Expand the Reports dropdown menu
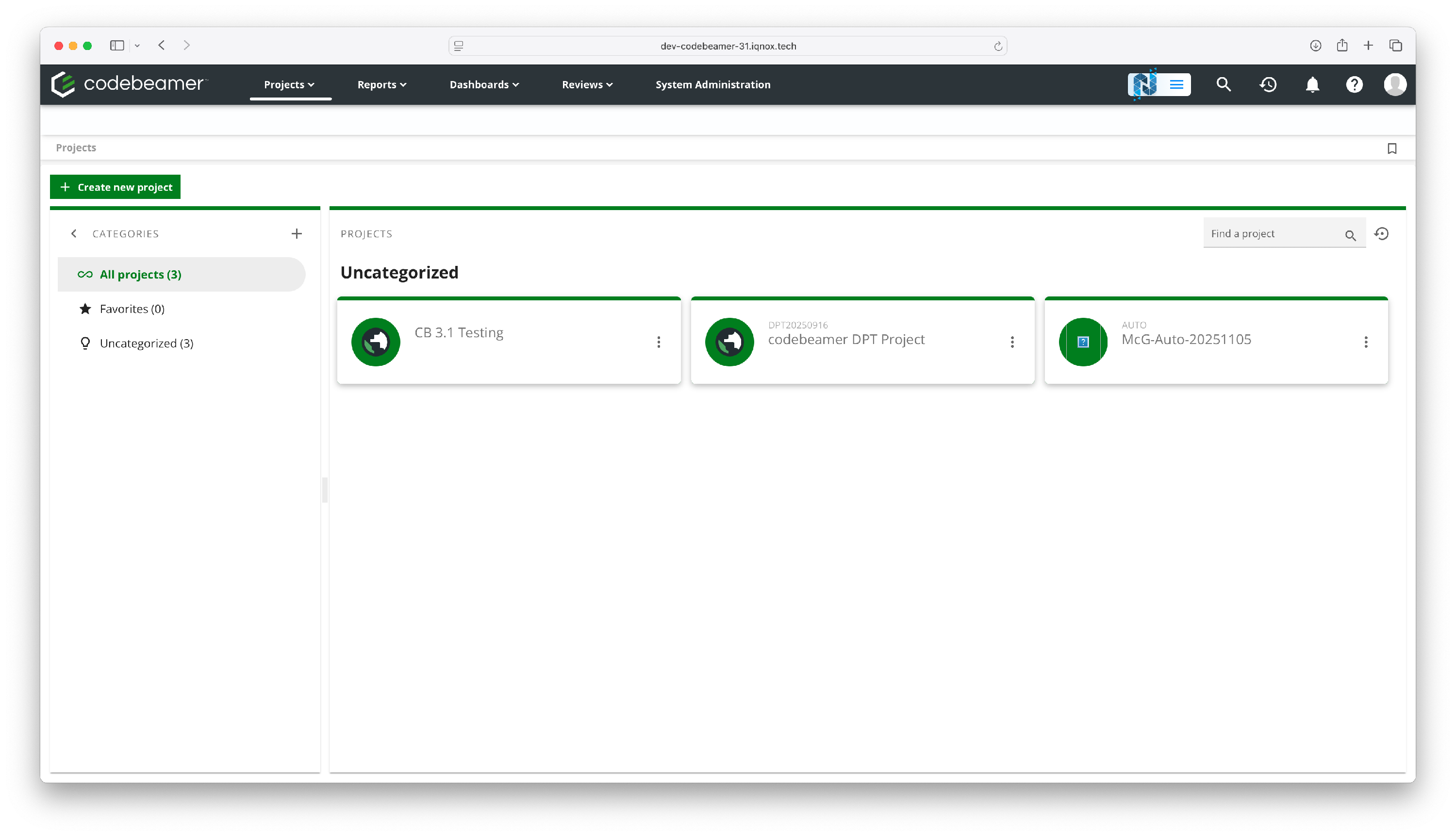Viewport: 1456px width, 836px height. tap(381, 84)
